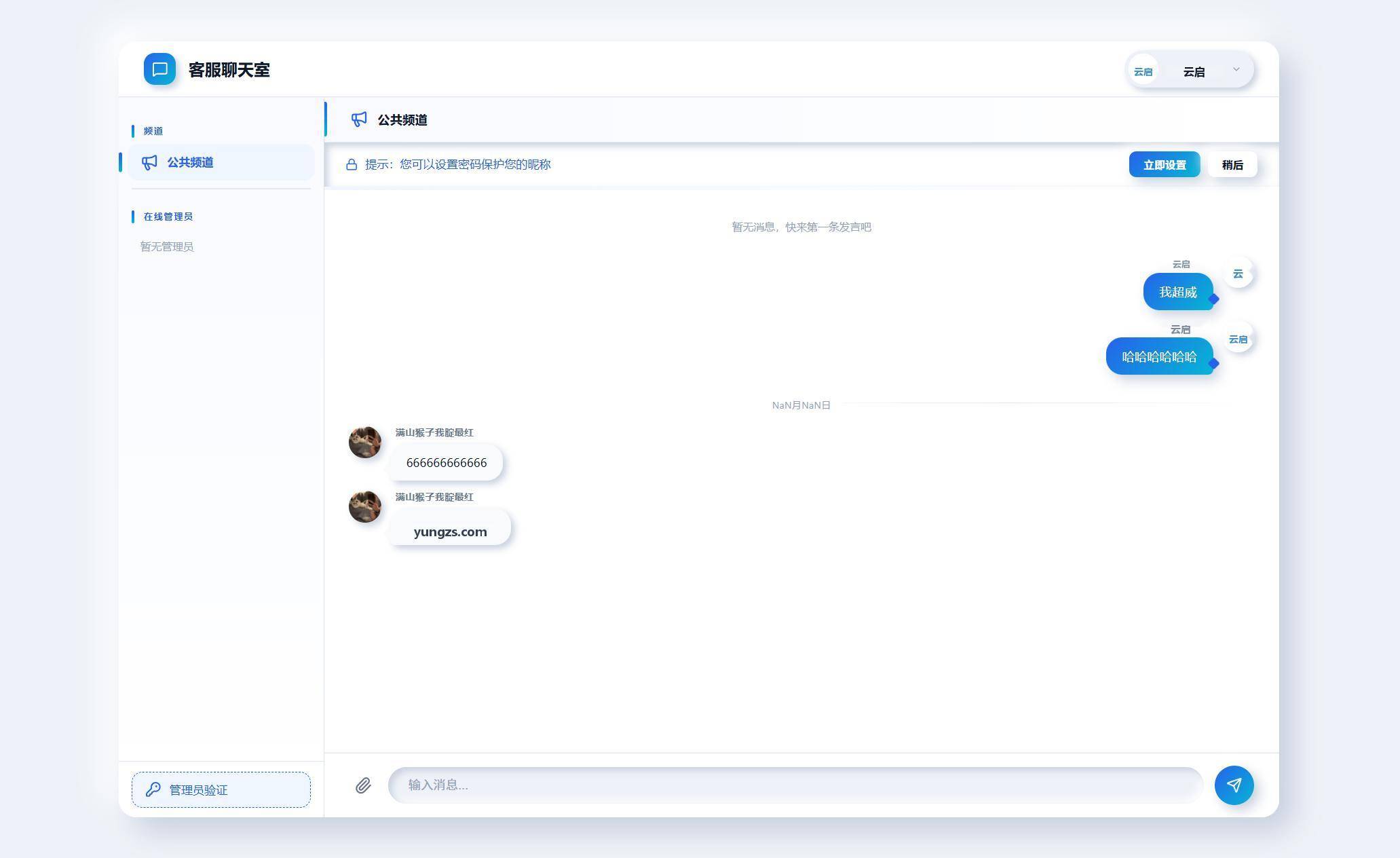Click the password hint text 提示：您可以设置密码保护您的昵称
The width and height of the screenshot is (1400, 858).
[x=458, y=164]
